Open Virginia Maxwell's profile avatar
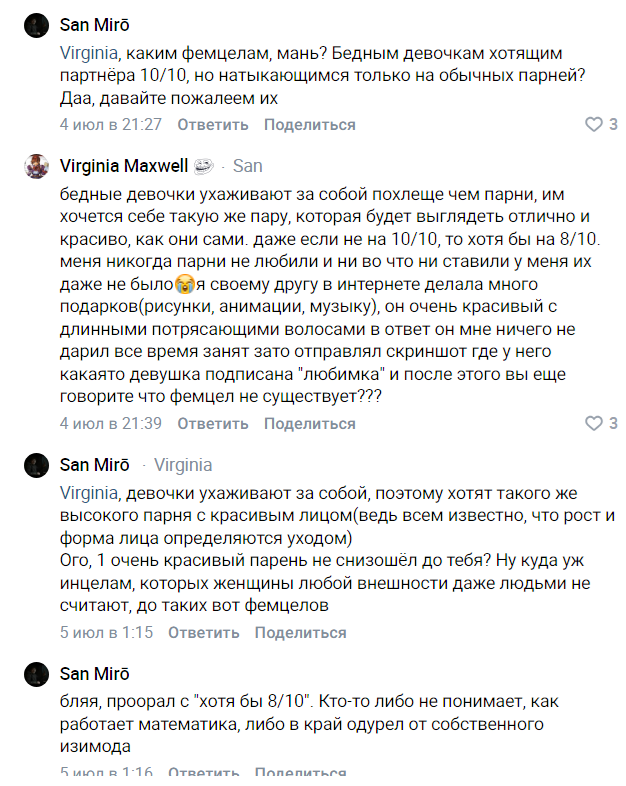Viewport: 626px width, 786px height. 36,166
